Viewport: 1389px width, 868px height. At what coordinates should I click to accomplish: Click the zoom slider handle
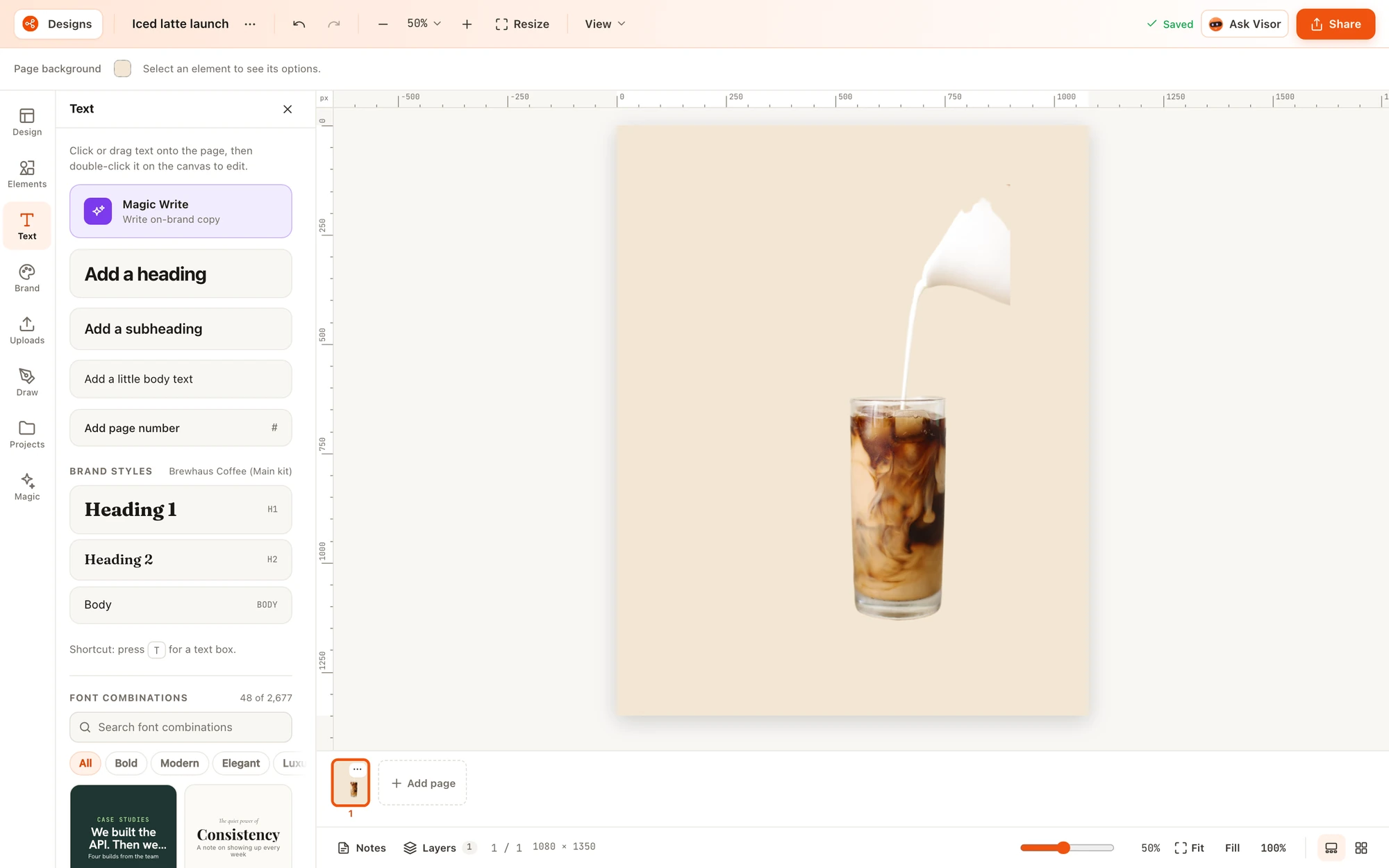tap(1063, 848)
